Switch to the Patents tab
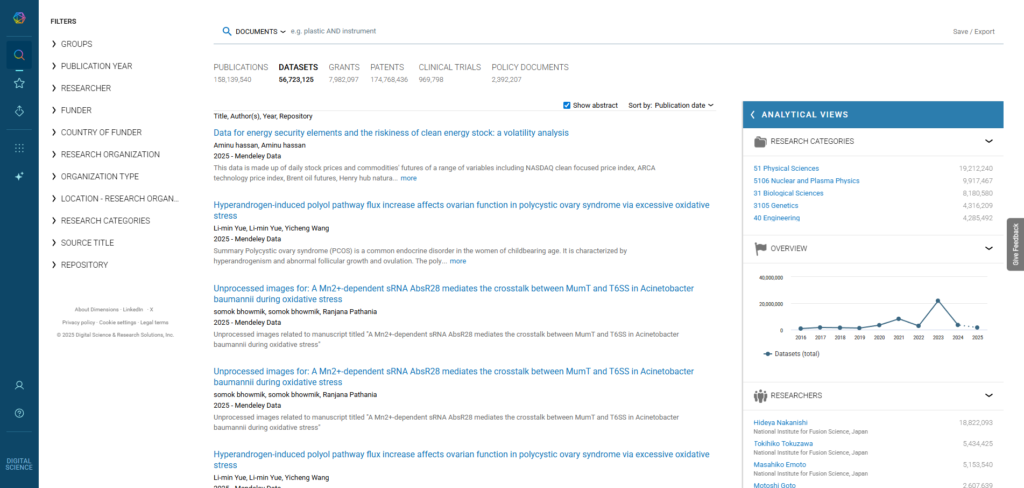The width and height of the screenshot is (1024, 488). (387, 67)
